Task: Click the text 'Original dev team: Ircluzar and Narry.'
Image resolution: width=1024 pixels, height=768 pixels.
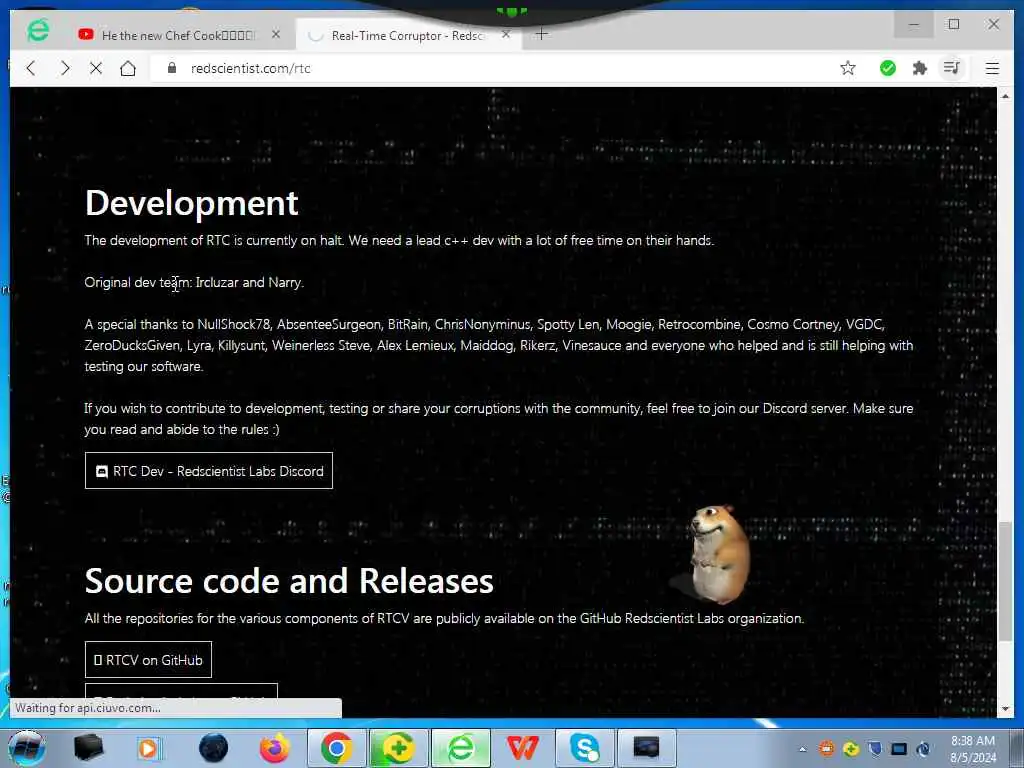Action: 194,282
